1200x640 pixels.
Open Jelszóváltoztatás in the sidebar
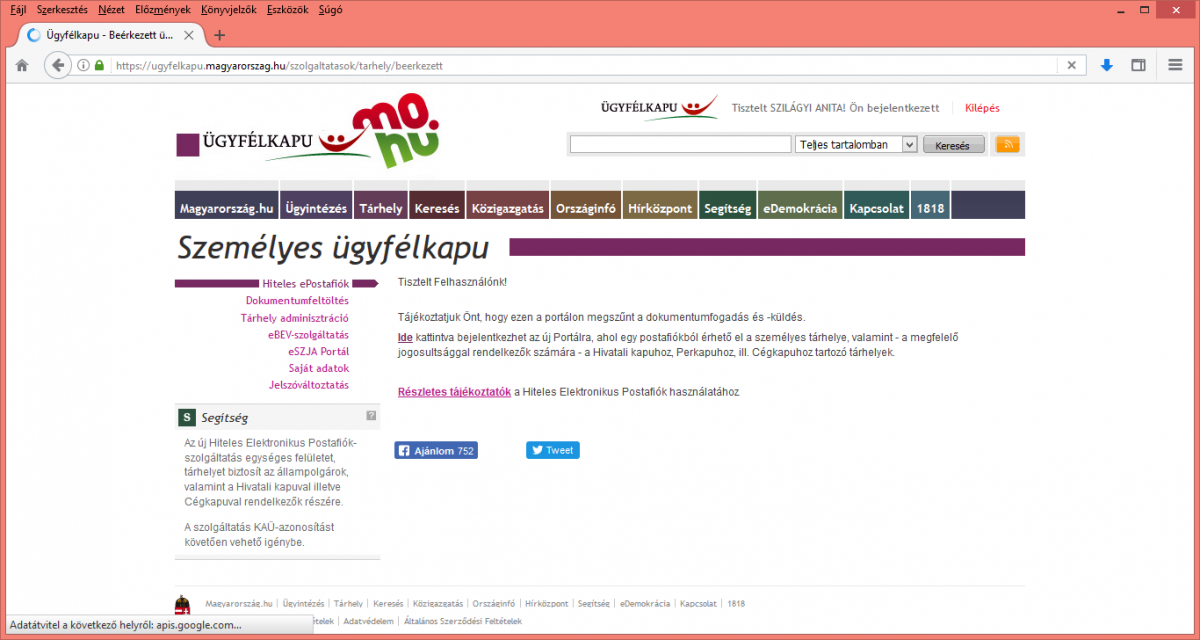[x=309, y=385]
